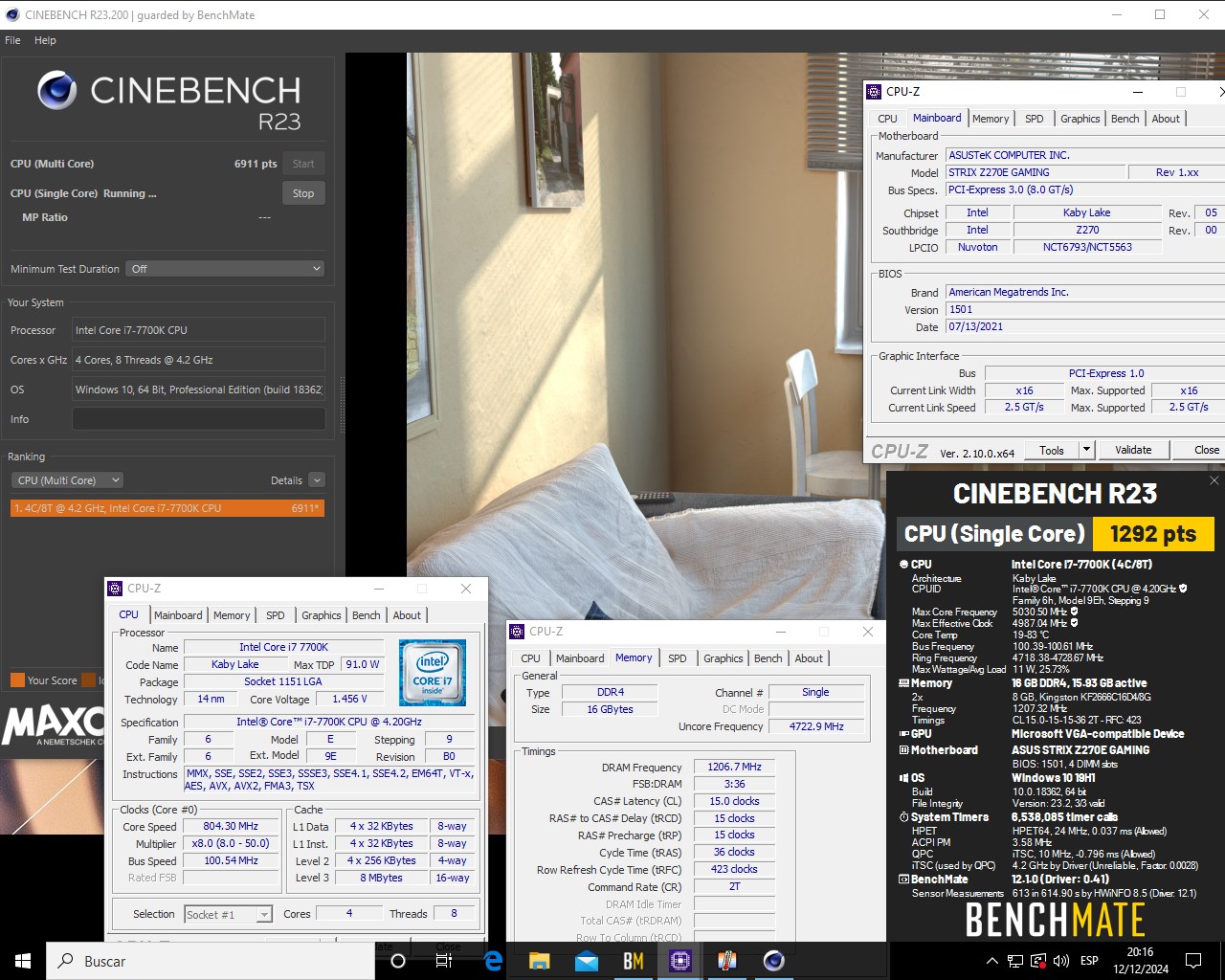Switch to Memory tab in the top-right CPU-Z window
The height and width of the screenshot is (980, 1225).
point(991,119)
